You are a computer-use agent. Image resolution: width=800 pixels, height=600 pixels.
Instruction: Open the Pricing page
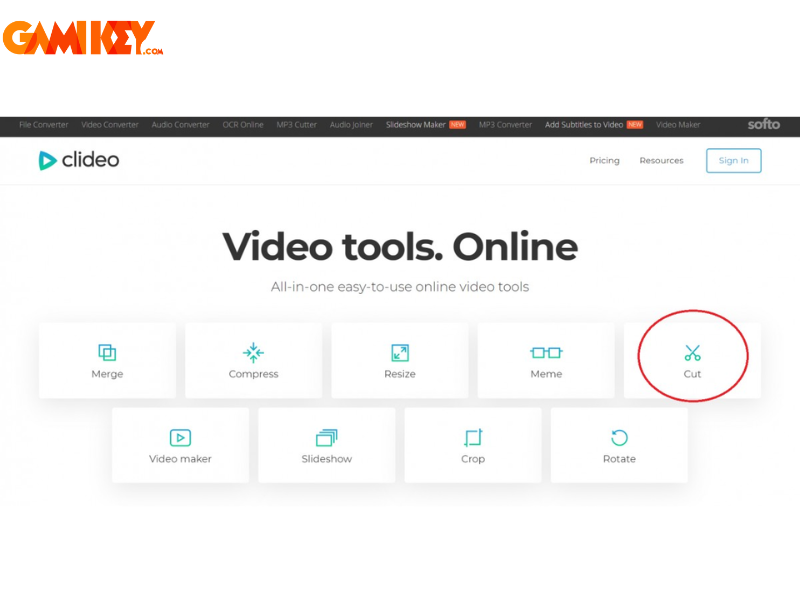[x=605, y=161]
